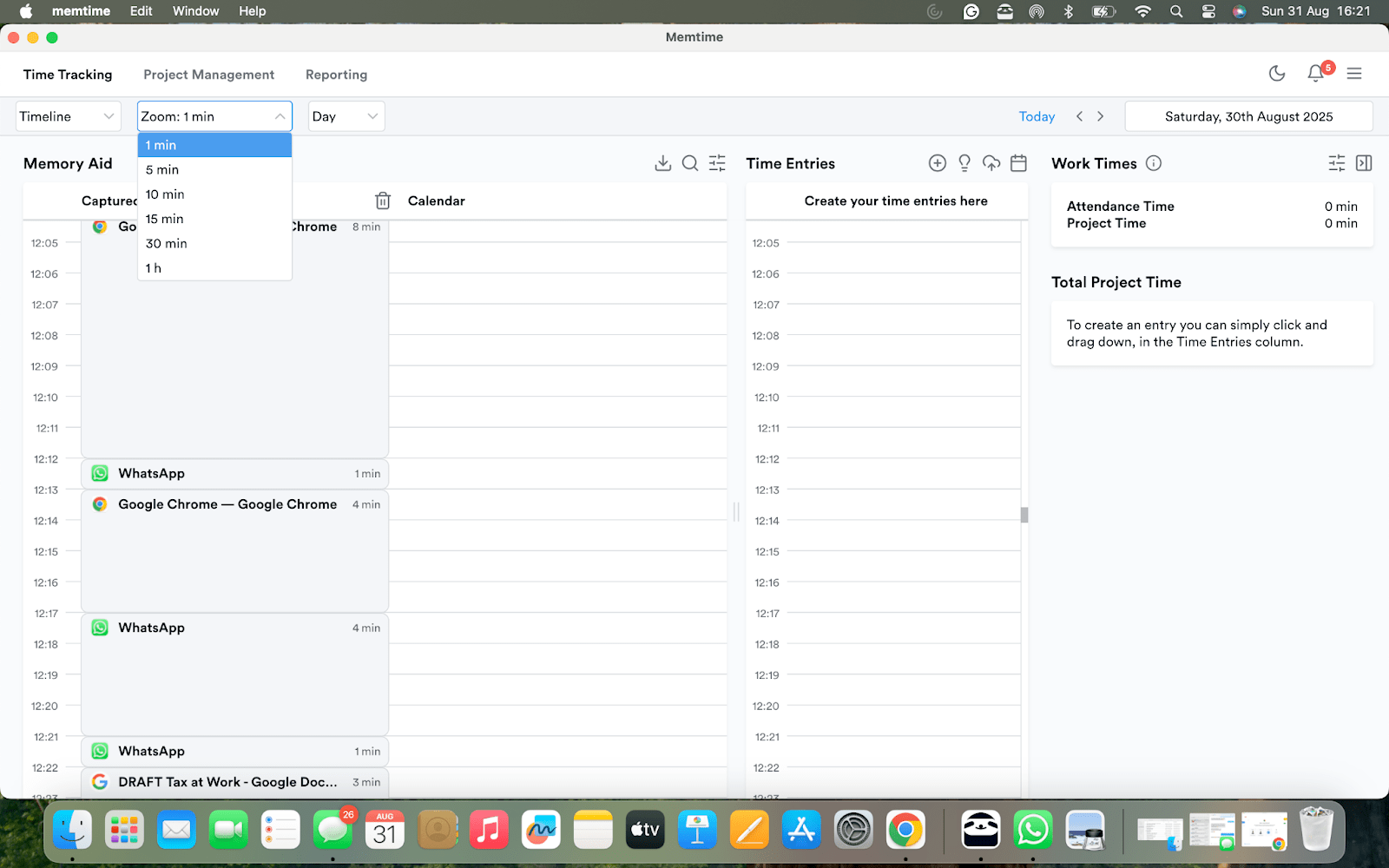This screenshot has height=868, width=1389.
Task: Select 30 min zoom option
Action: [214, 243]
